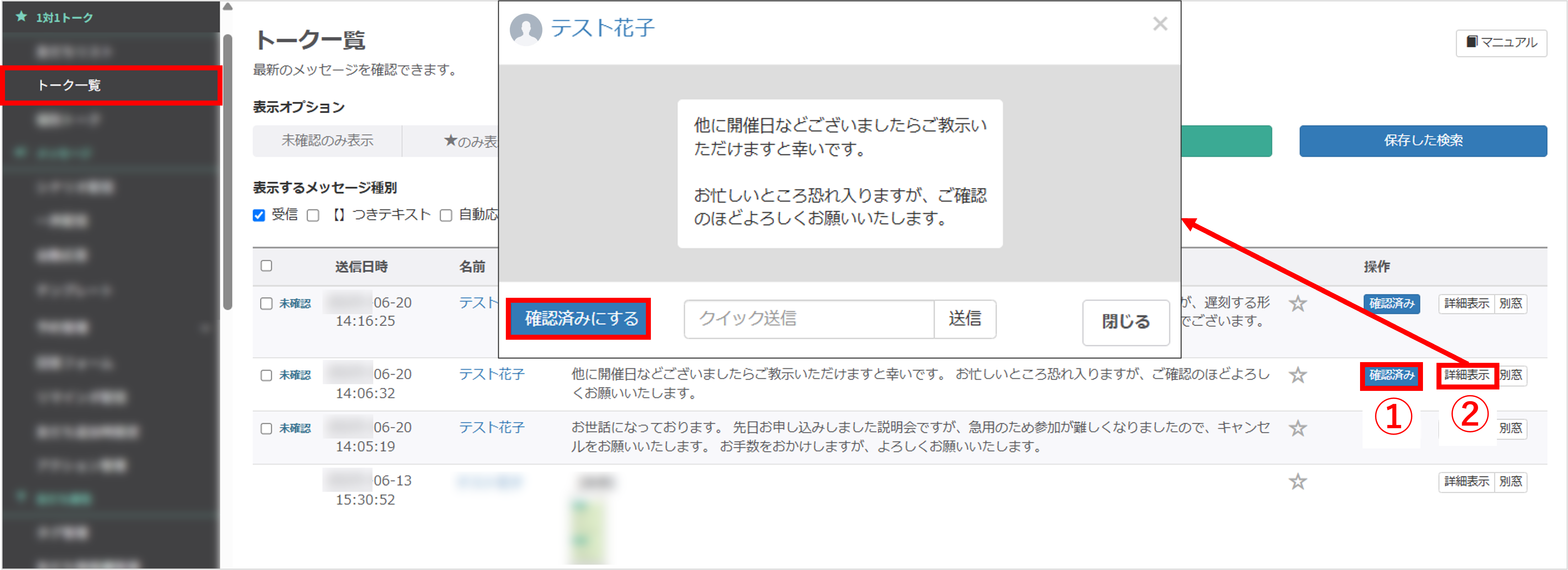Click the blurred image thumbnail in the 06-13 row
The height and width of the screenshot is (570, 1568).
coord(589,531)
